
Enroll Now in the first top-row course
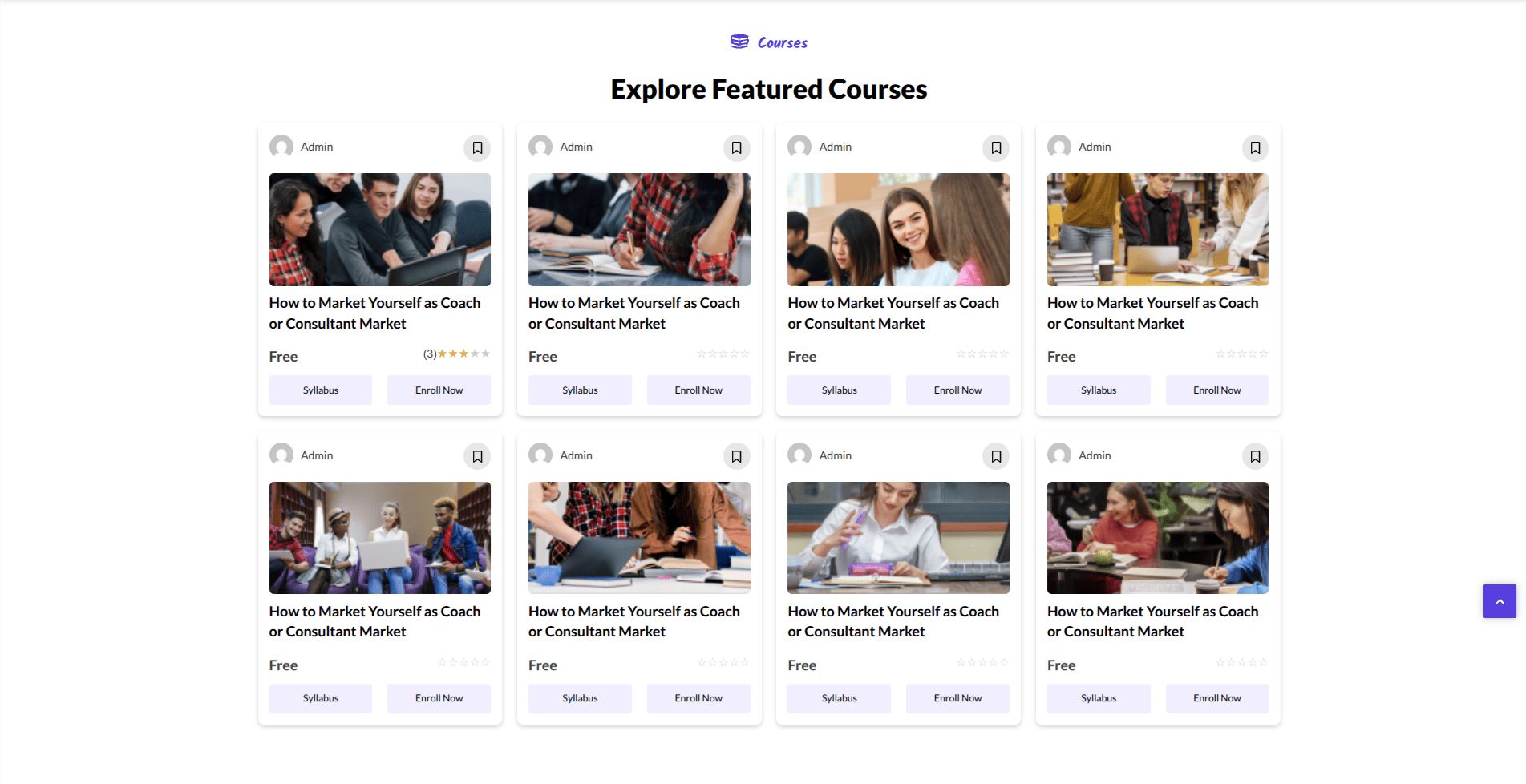click(439, 390)
